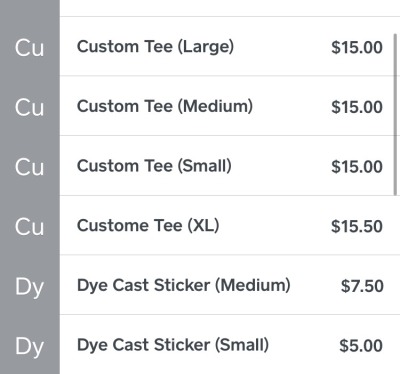Screen dimensions: 400x374
Task: Pick the Dye Cast Sticker (Small) item name
Action: [x=173, y=345]
